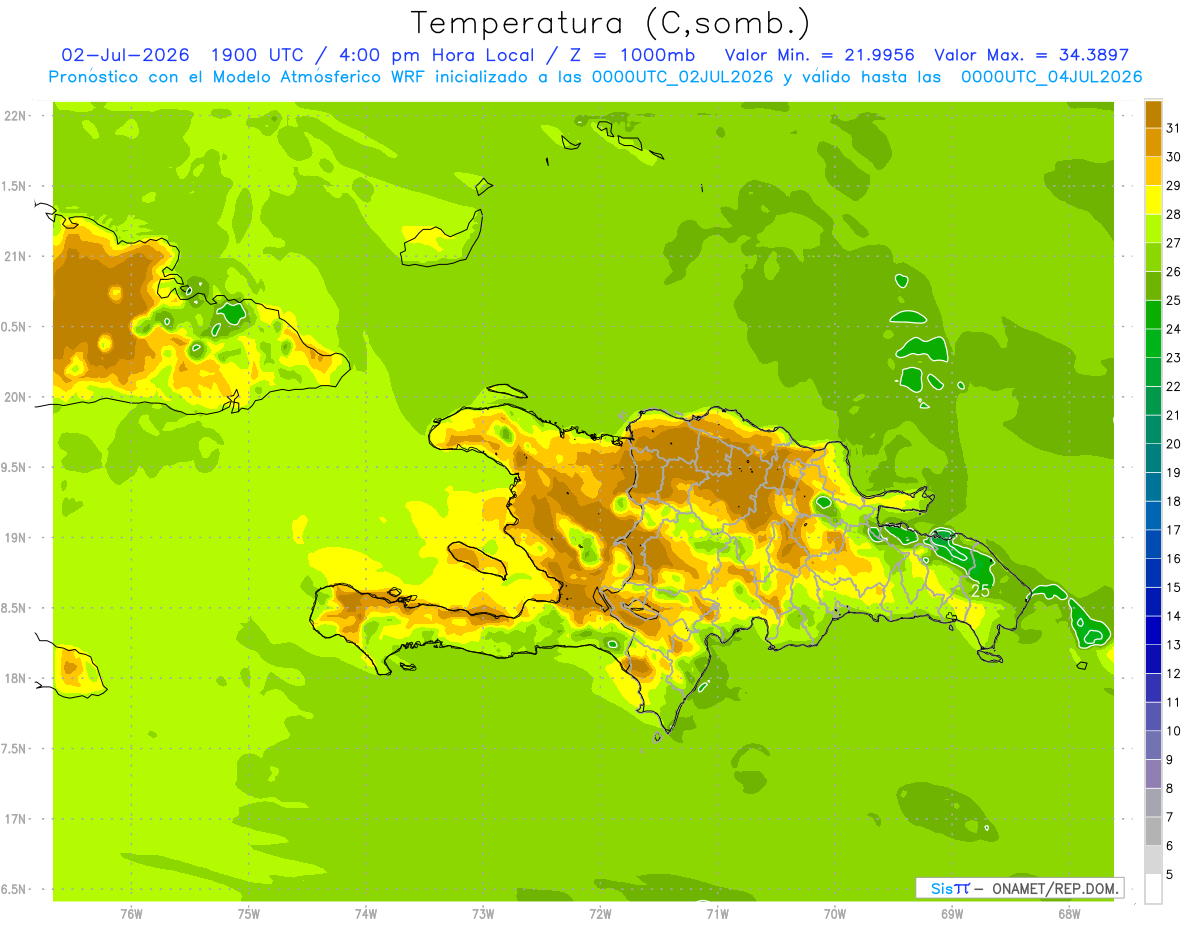Select the init time "0000UTC_02JUL2026"
1200x927 pixels.
click(683, 77)
